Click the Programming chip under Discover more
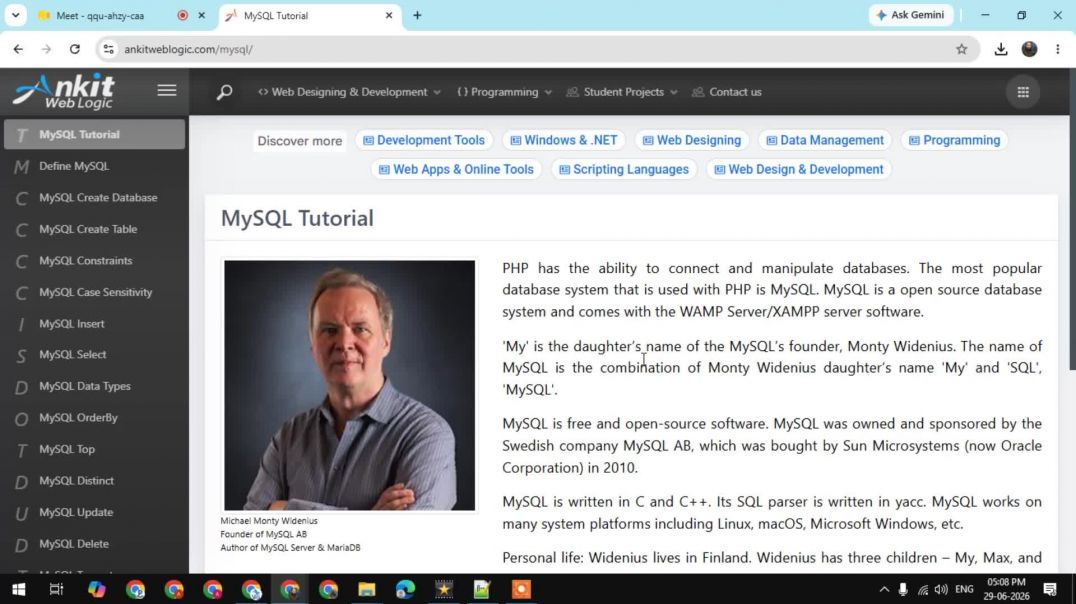This screenshot has width=1076, height=604. click(x=954, y=140)
